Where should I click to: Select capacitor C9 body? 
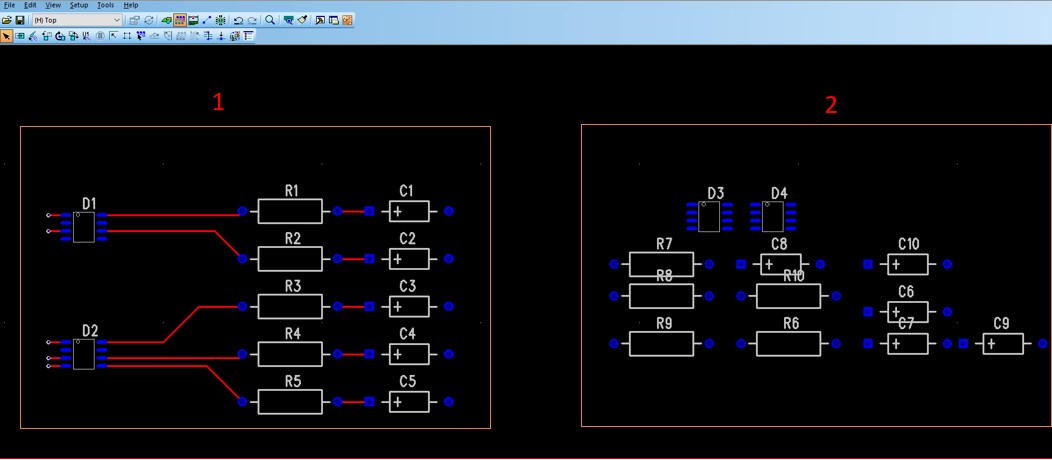1004,344
